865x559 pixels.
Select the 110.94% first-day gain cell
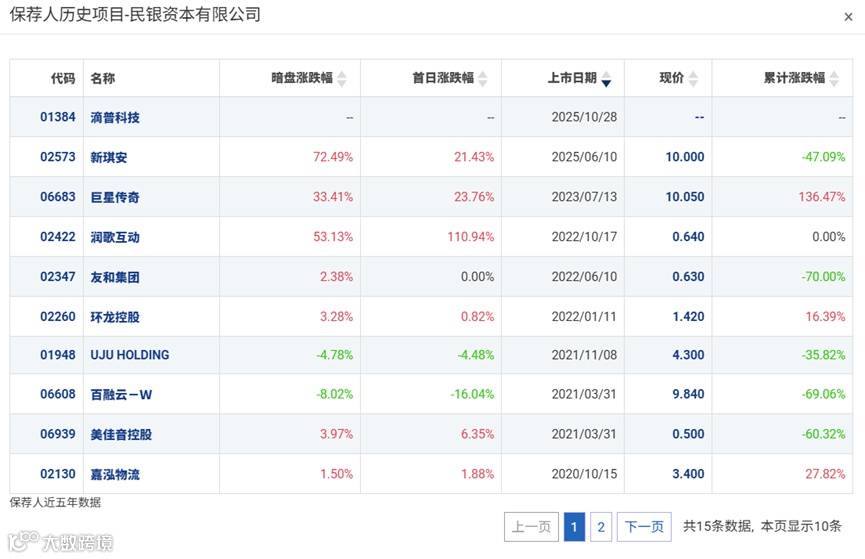coord(471,237)
